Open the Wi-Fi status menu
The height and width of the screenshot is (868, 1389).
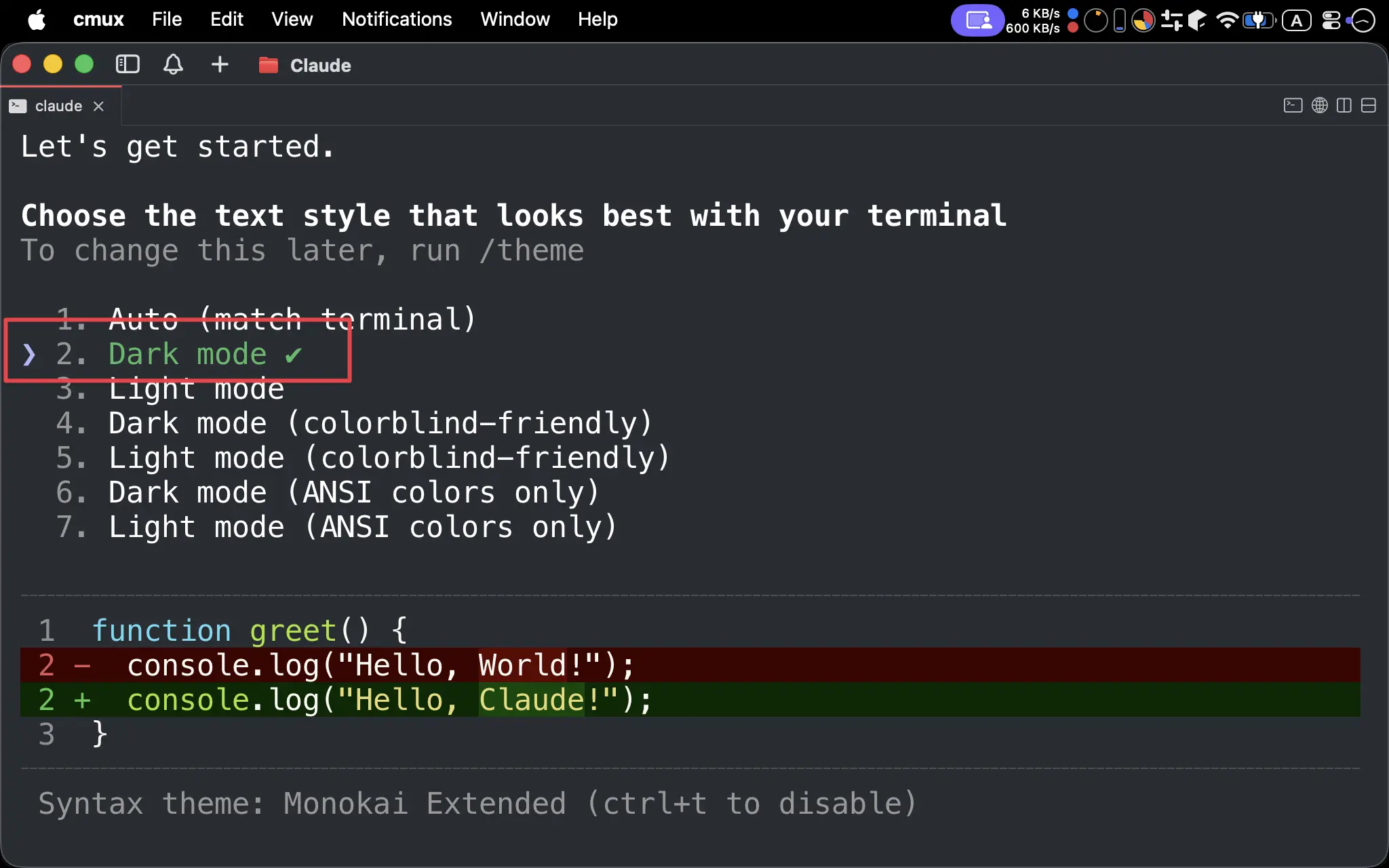point(1227,20)
